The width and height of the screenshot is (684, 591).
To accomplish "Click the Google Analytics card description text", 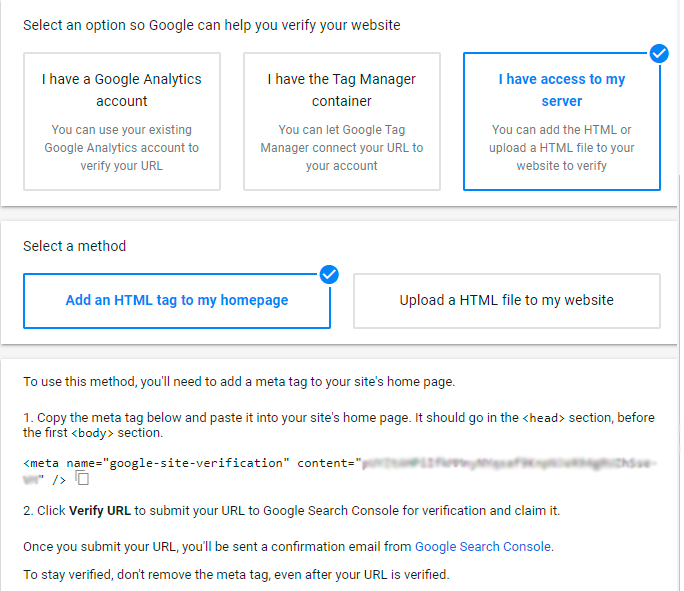I will pos(122,148).
